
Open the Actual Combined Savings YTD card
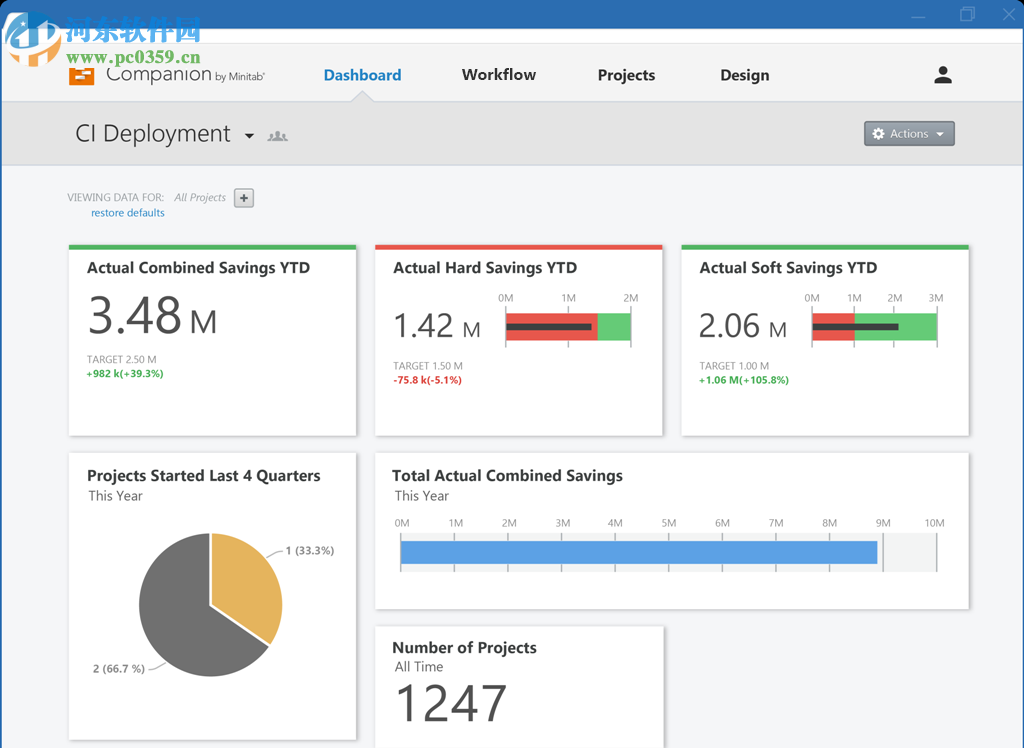click(x=212, y=340)
